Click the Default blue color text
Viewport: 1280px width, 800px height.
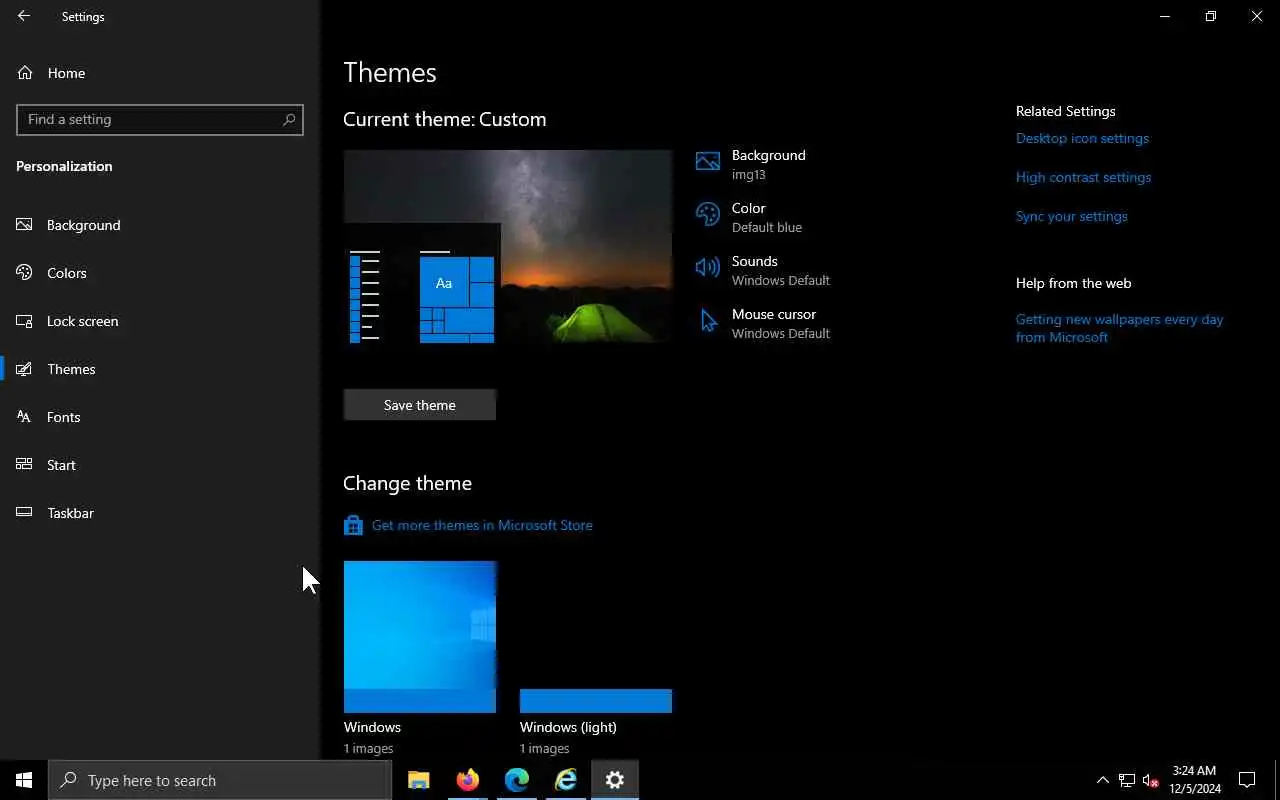tap(767, 227)
